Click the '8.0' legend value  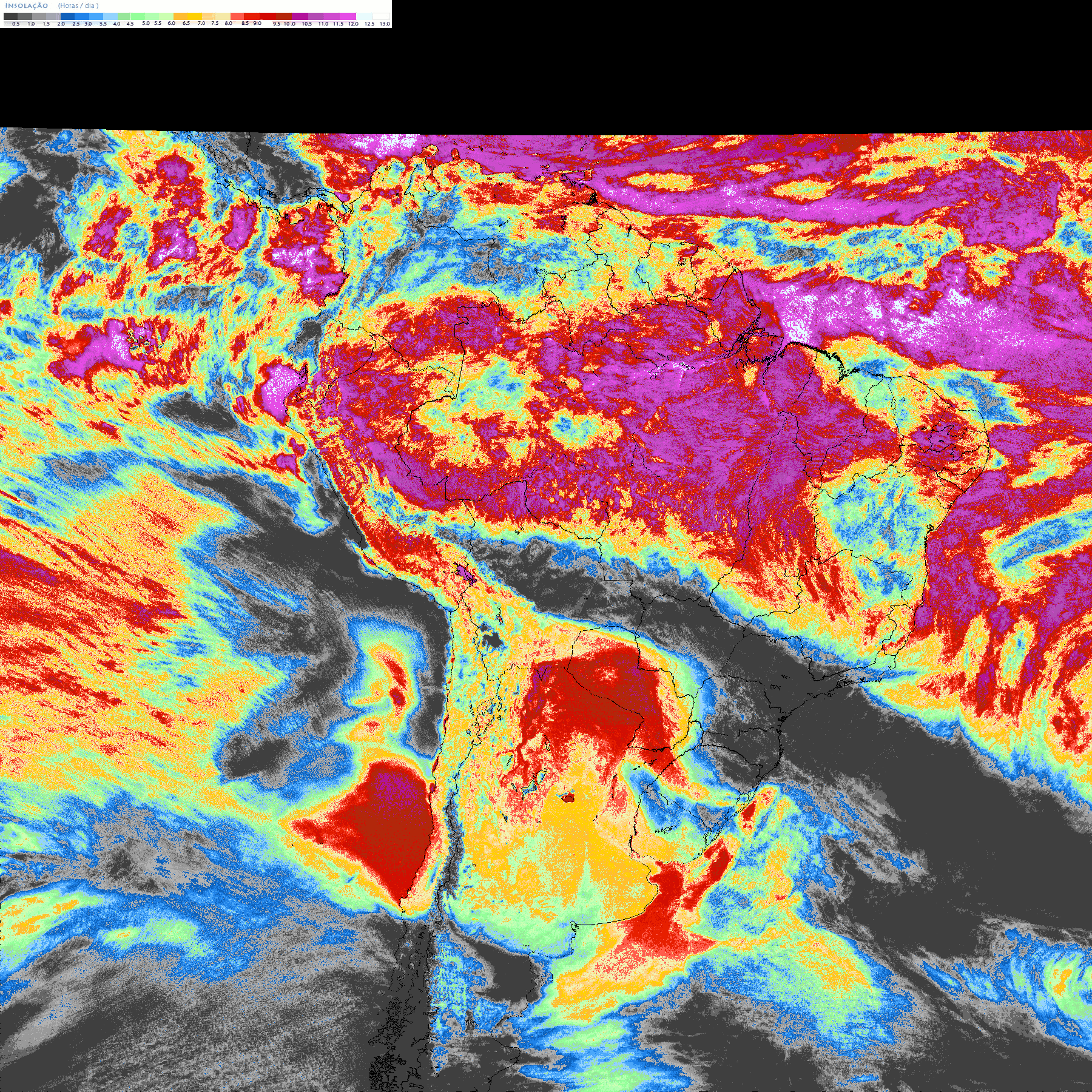tap(228, 23)
